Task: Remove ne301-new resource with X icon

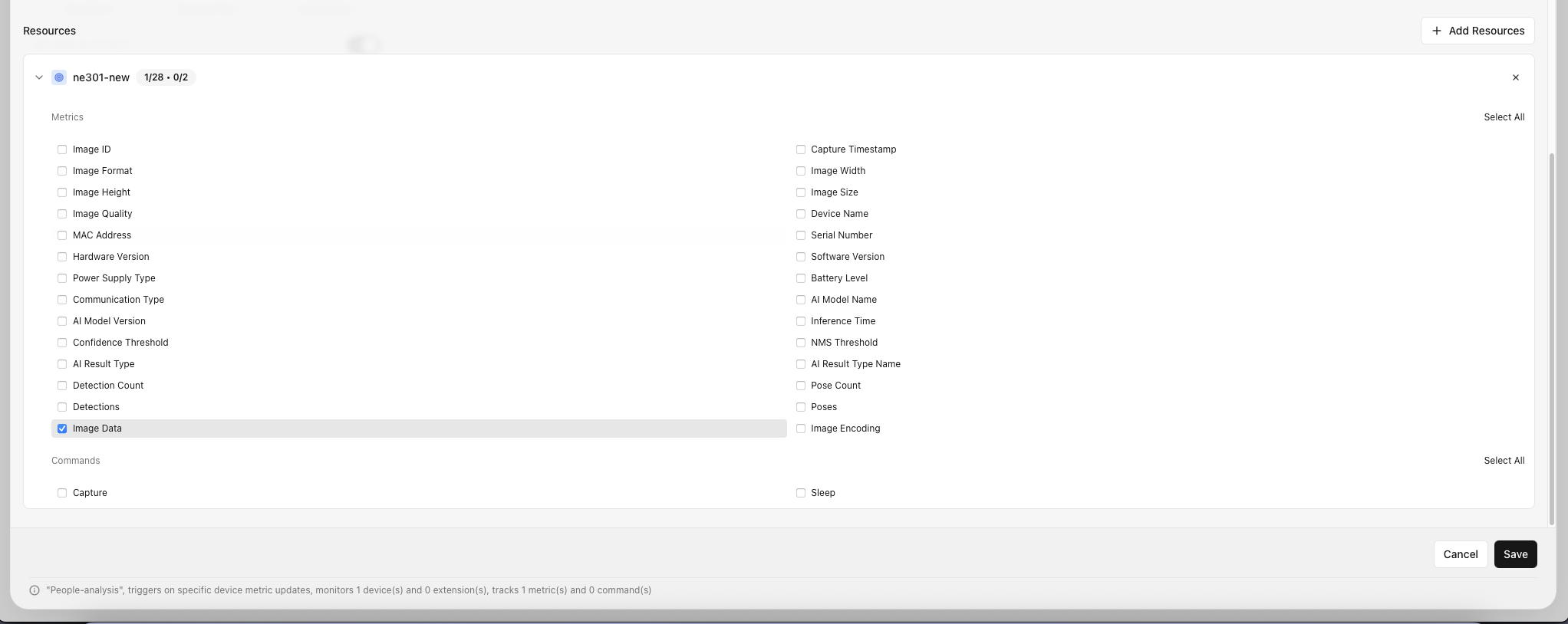Action: coord(1515,77)
